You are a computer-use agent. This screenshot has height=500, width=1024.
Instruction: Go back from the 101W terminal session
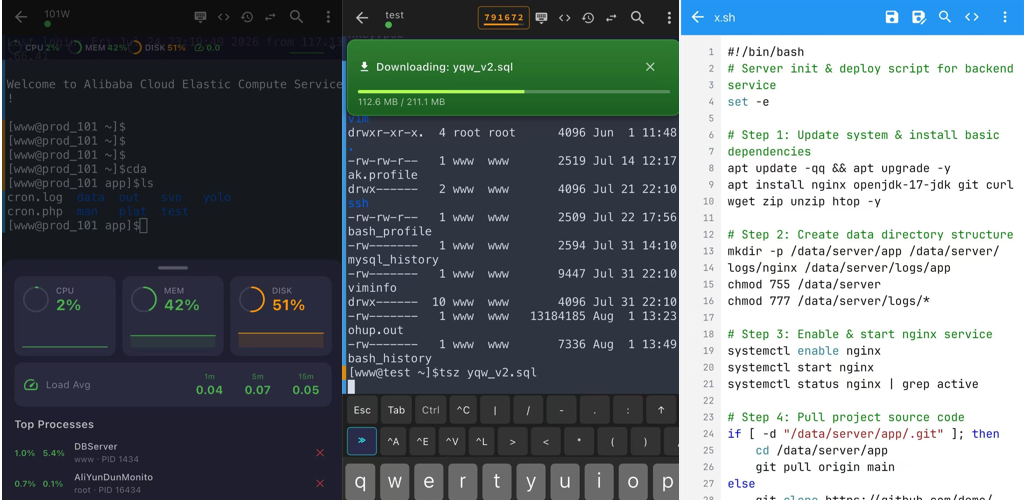pyautogui.click(x=21, y=18)
